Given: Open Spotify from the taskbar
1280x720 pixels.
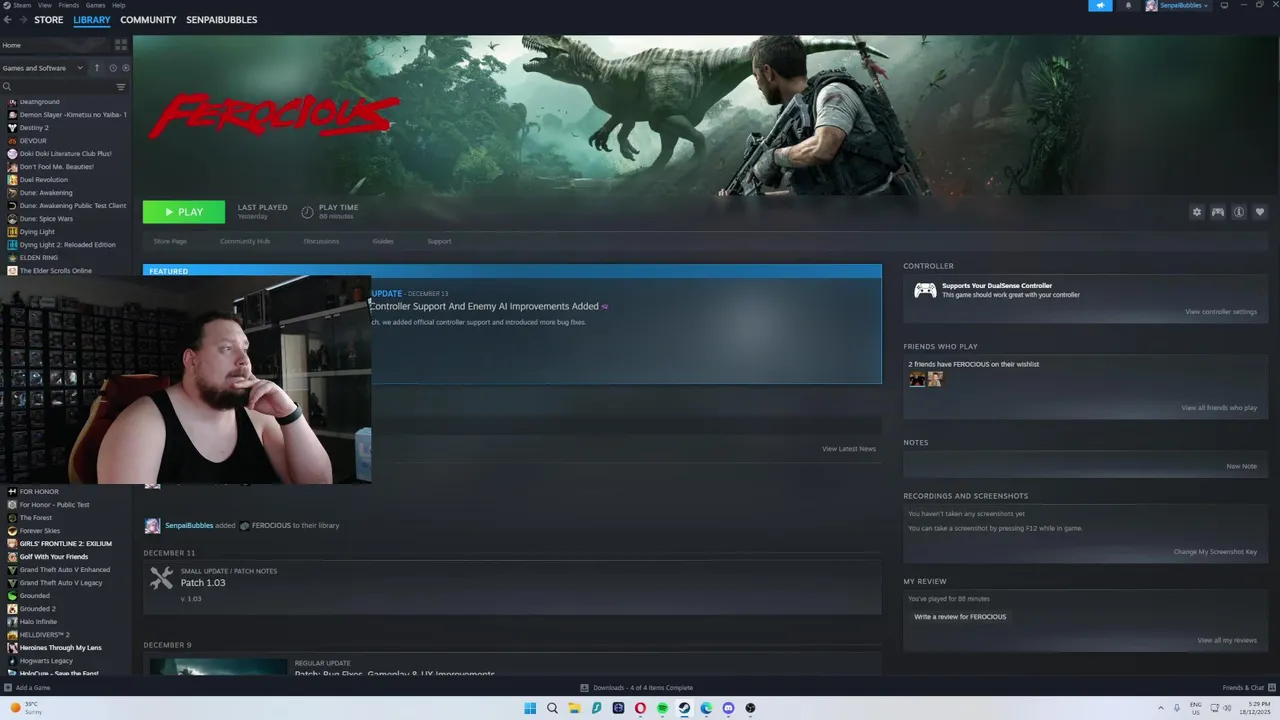Looking at the screenshot, I should click(x=662, y=708).
